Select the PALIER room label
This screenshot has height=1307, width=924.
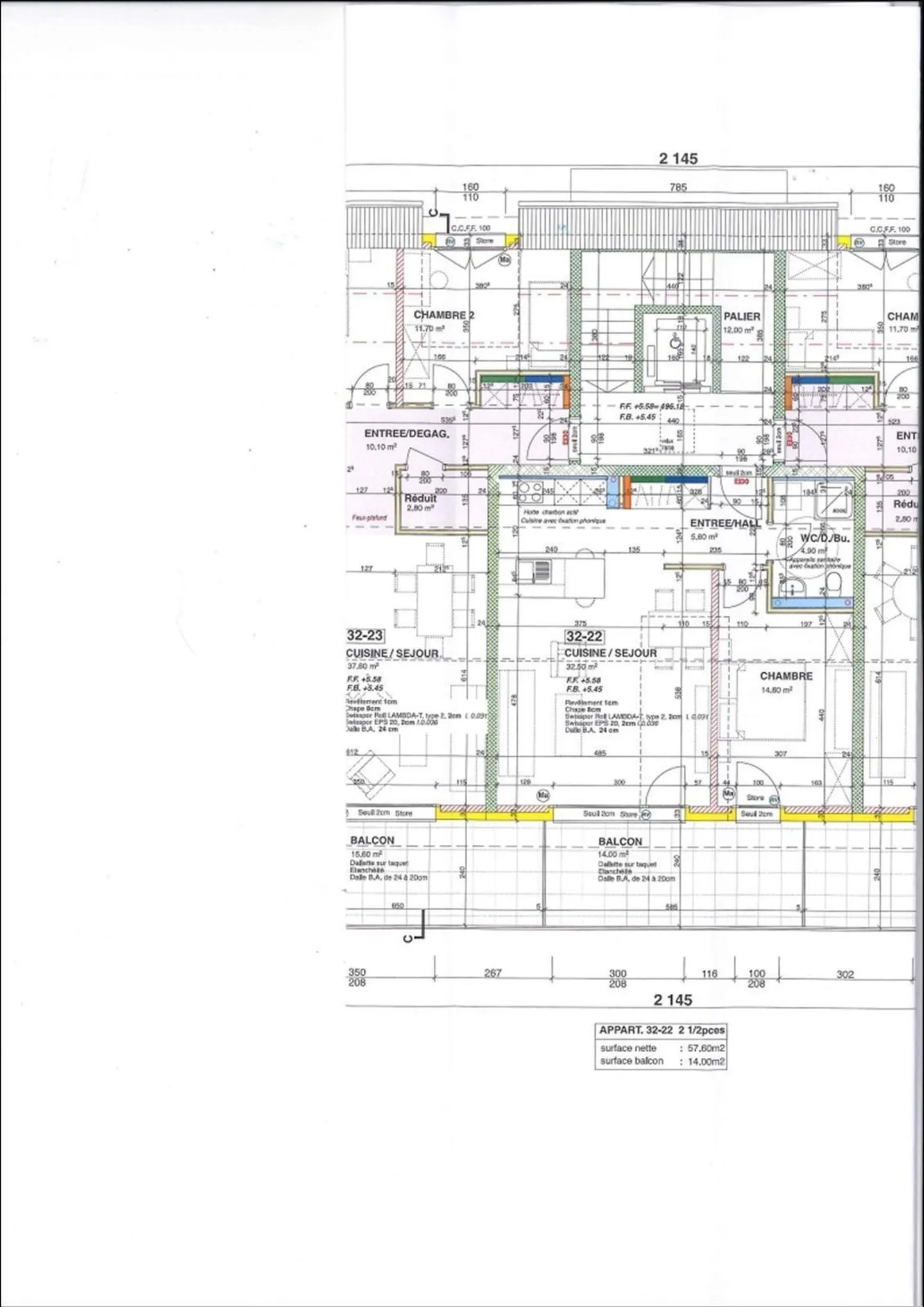click(742, 316)
